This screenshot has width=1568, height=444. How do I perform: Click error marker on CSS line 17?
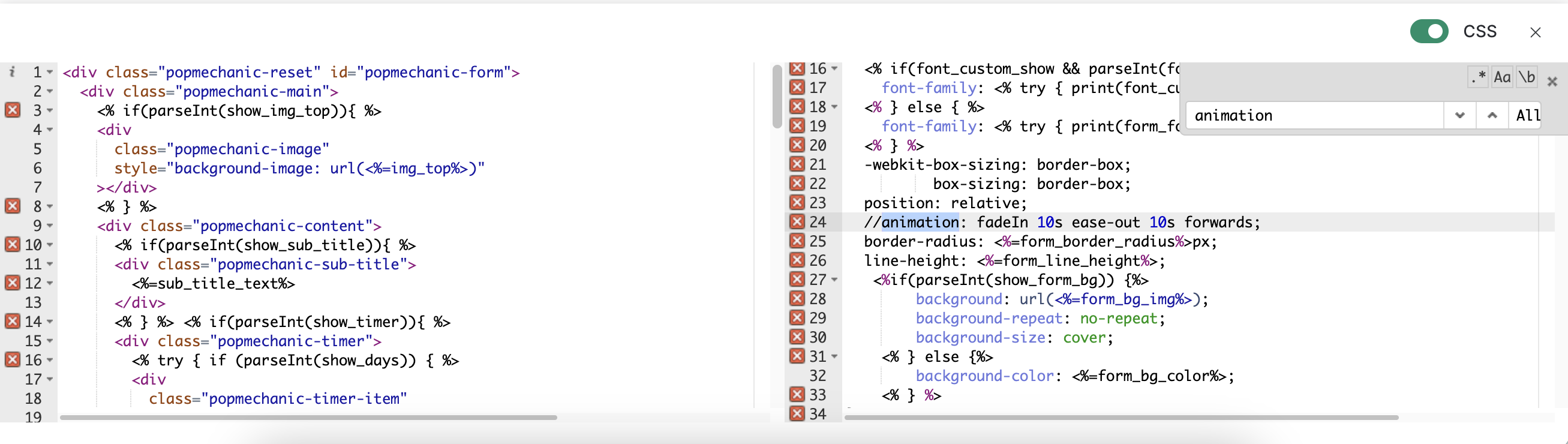pos(797,87)
